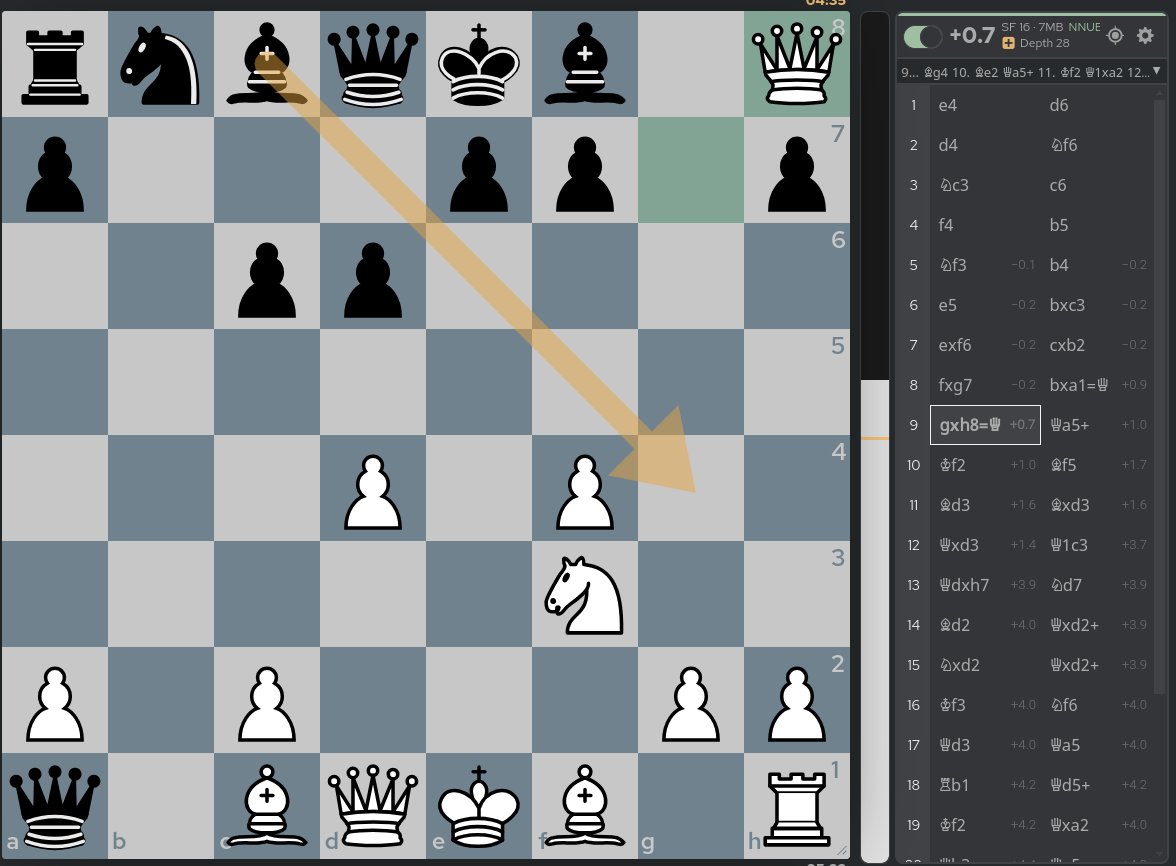Jump to move 12... Q1c3
Screen dimensions: 1176x866
click(x=1096, y=545)
